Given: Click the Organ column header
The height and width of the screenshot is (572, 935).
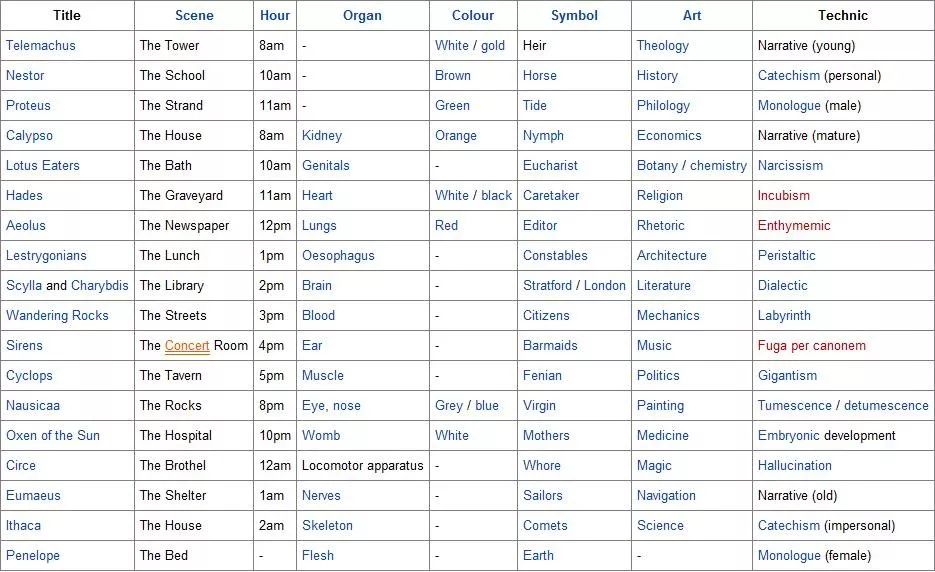Looking at the screenshot, I should pyautogui.click(x=362, y=16).
